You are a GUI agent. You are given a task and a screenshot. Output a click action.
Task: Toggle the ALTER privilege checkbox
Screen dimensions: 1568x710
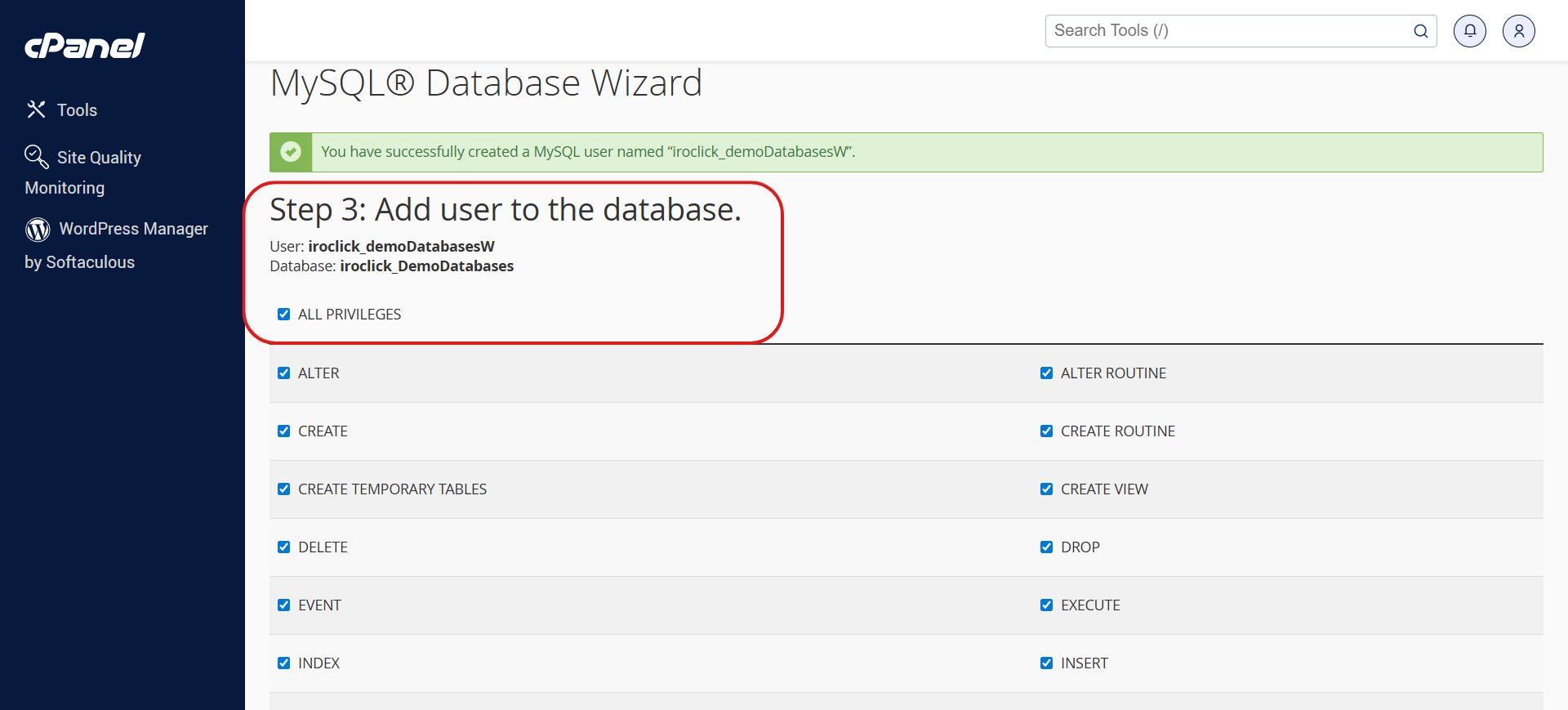point(284,373)
